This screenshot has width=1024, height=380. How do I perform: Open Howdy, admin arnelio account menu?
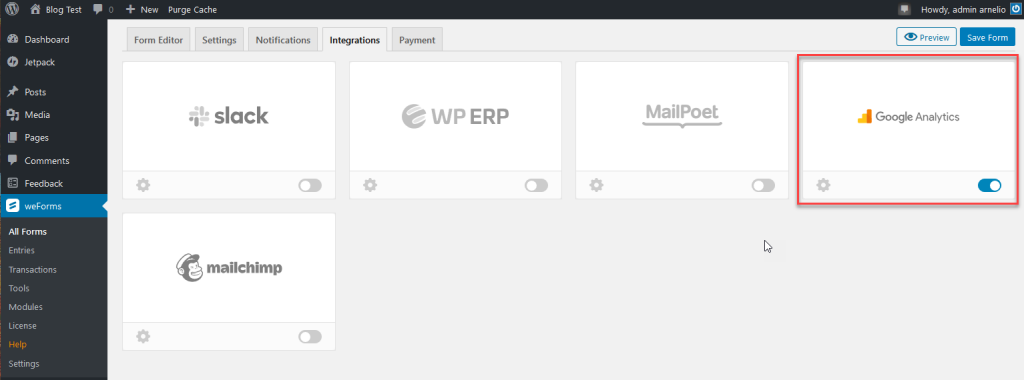963,10
